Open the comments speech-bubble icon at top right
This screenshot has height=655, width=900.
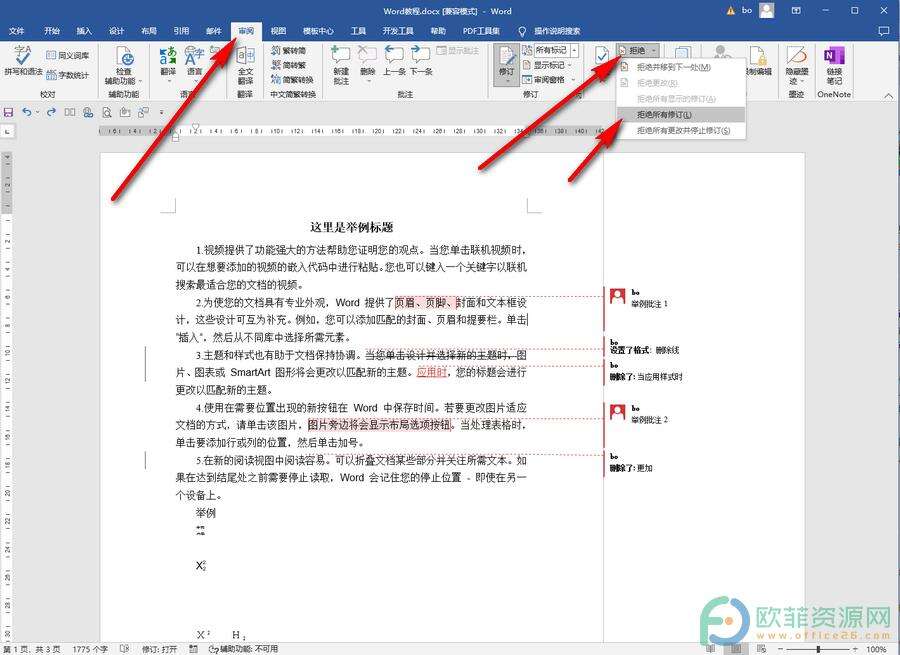pos(884,31)
